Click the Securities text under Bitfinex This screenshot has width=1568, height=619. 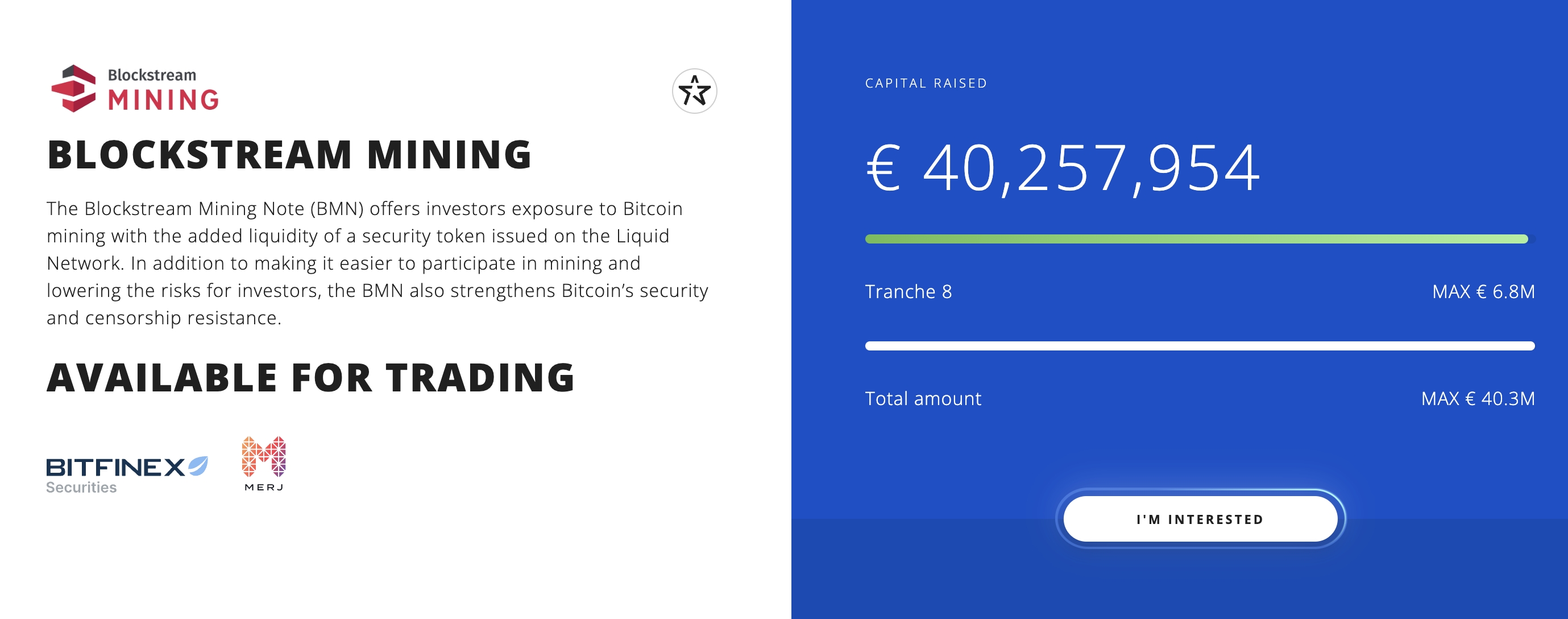coord(81,488)
